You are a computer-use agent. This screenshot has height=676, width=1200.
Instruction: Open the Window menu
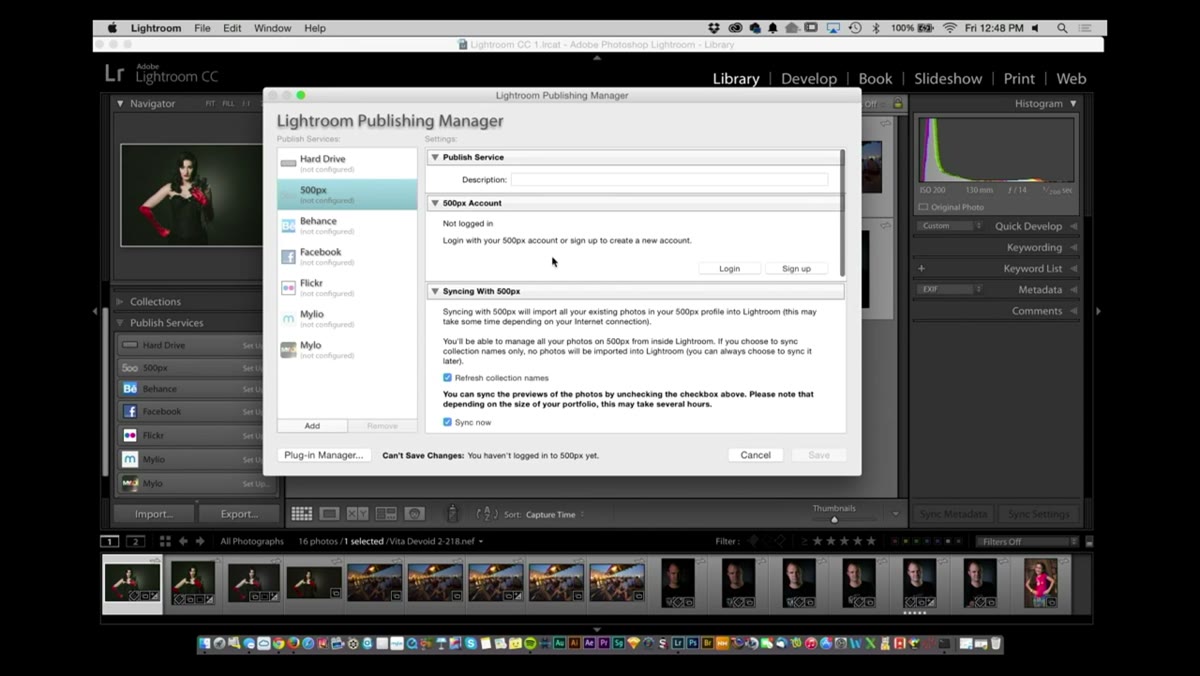tap(272, 28)
